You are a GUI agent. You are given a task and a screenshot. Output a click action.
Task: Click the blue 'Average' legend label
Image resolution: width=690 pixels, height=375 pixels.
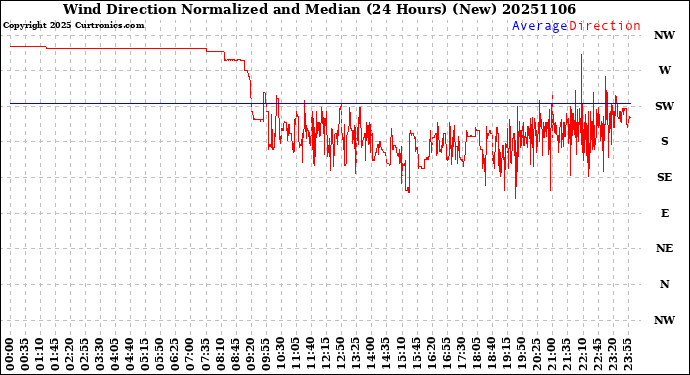click(x=540, y=26)
